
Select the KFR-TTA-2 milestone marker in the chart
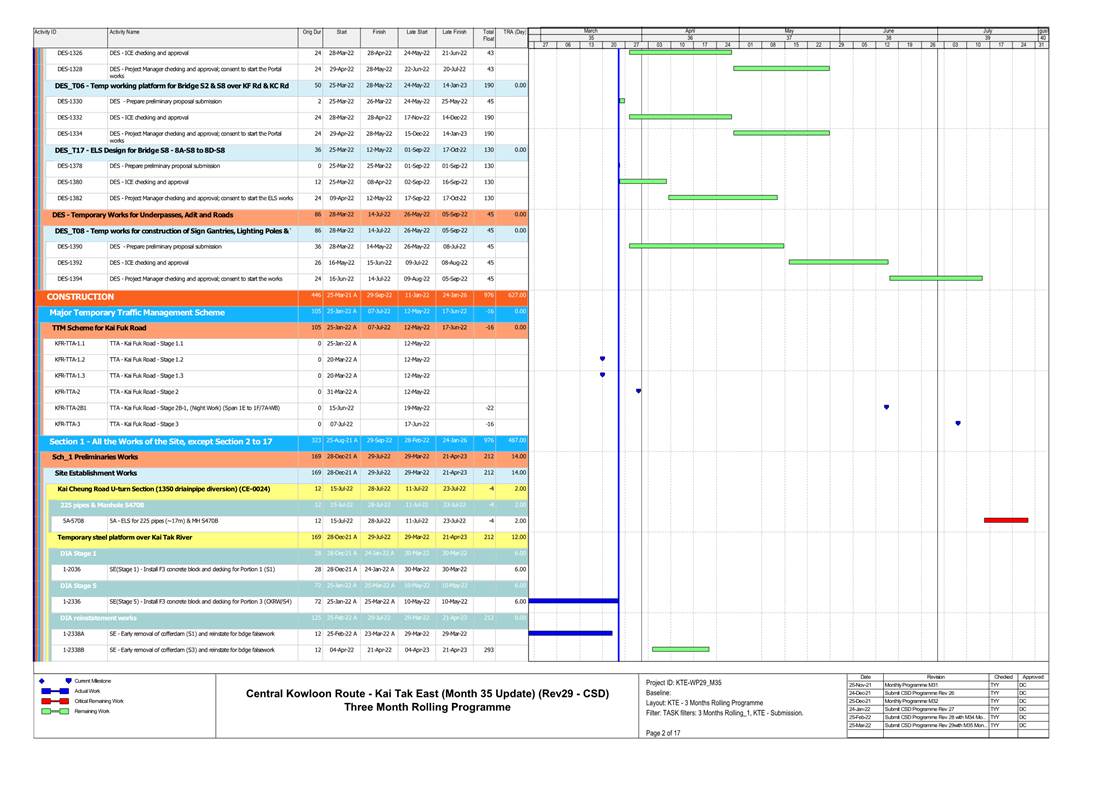[638, 392]
